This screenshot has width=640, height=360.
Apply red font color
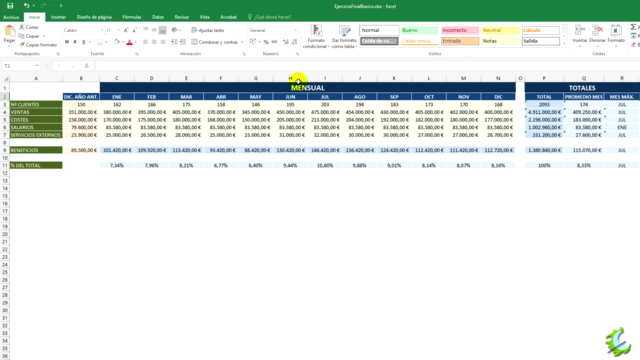click(x=129, y=42)
